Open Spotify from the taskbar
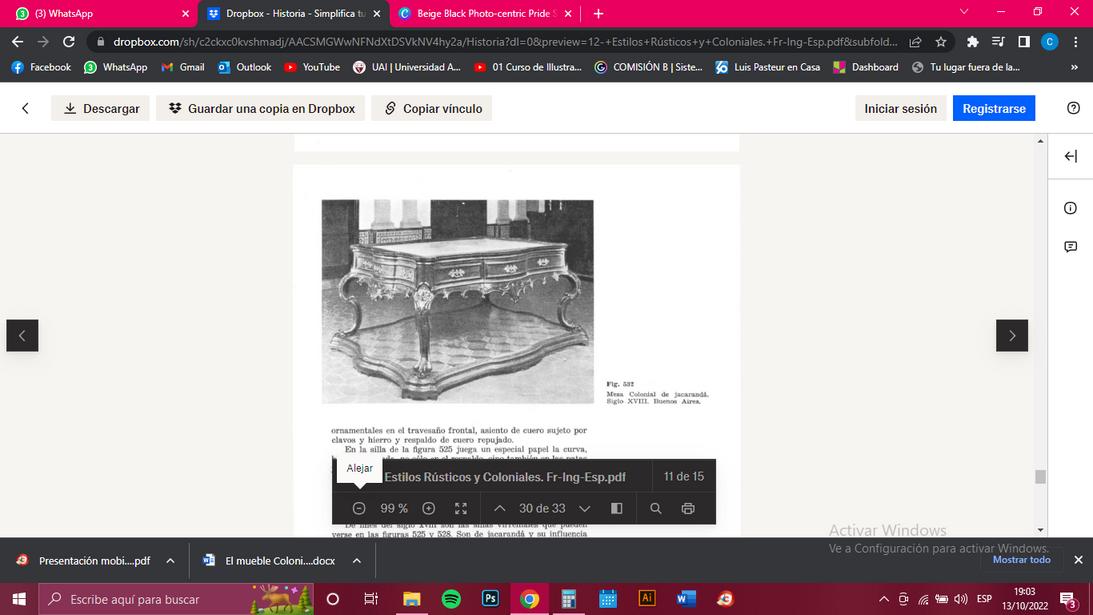Image resolution: width=1093 pixels, height=615 pixels. pos(451,599)
